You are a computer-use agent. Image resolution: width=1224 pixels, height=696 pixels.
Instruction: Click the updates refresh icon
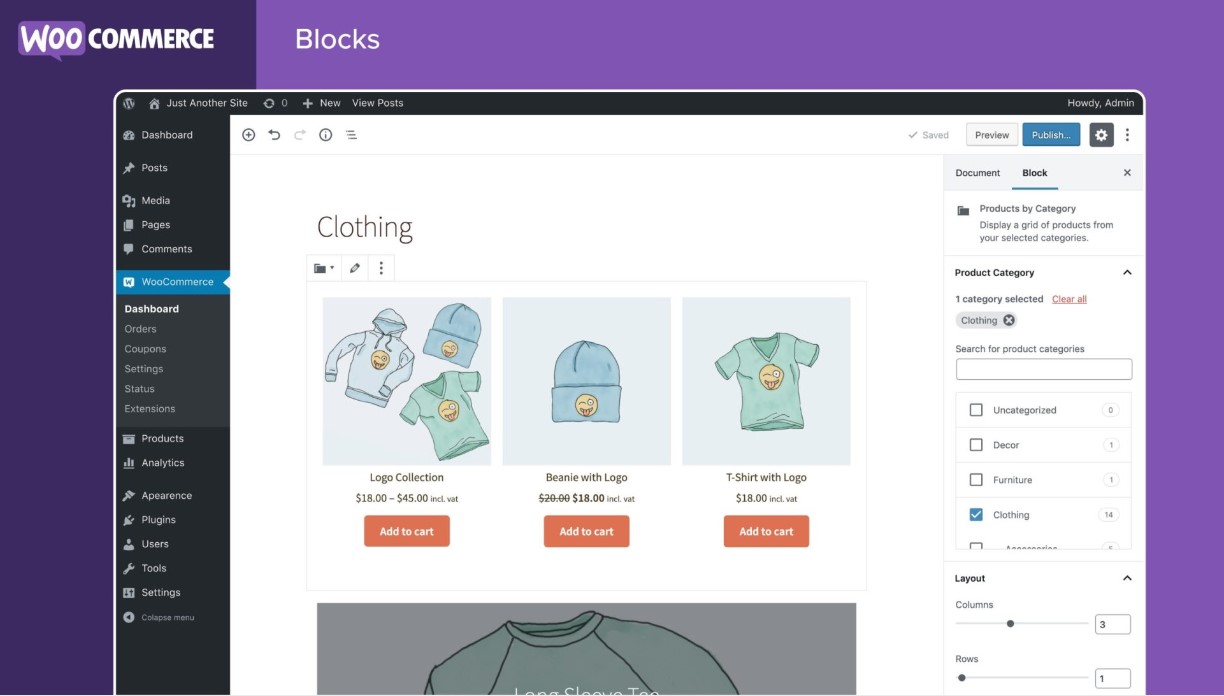pos(268,103)
